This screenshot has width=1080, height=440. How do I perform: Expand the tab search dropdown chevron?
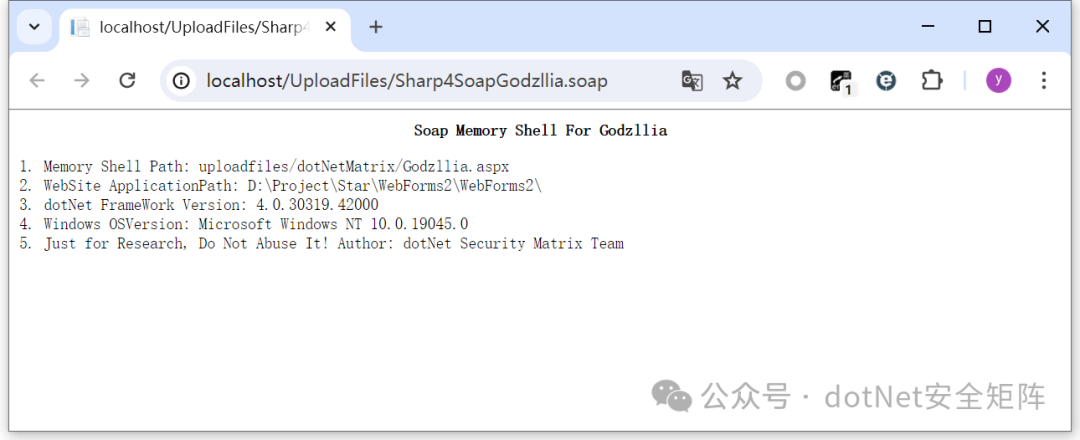click(34, 27)
